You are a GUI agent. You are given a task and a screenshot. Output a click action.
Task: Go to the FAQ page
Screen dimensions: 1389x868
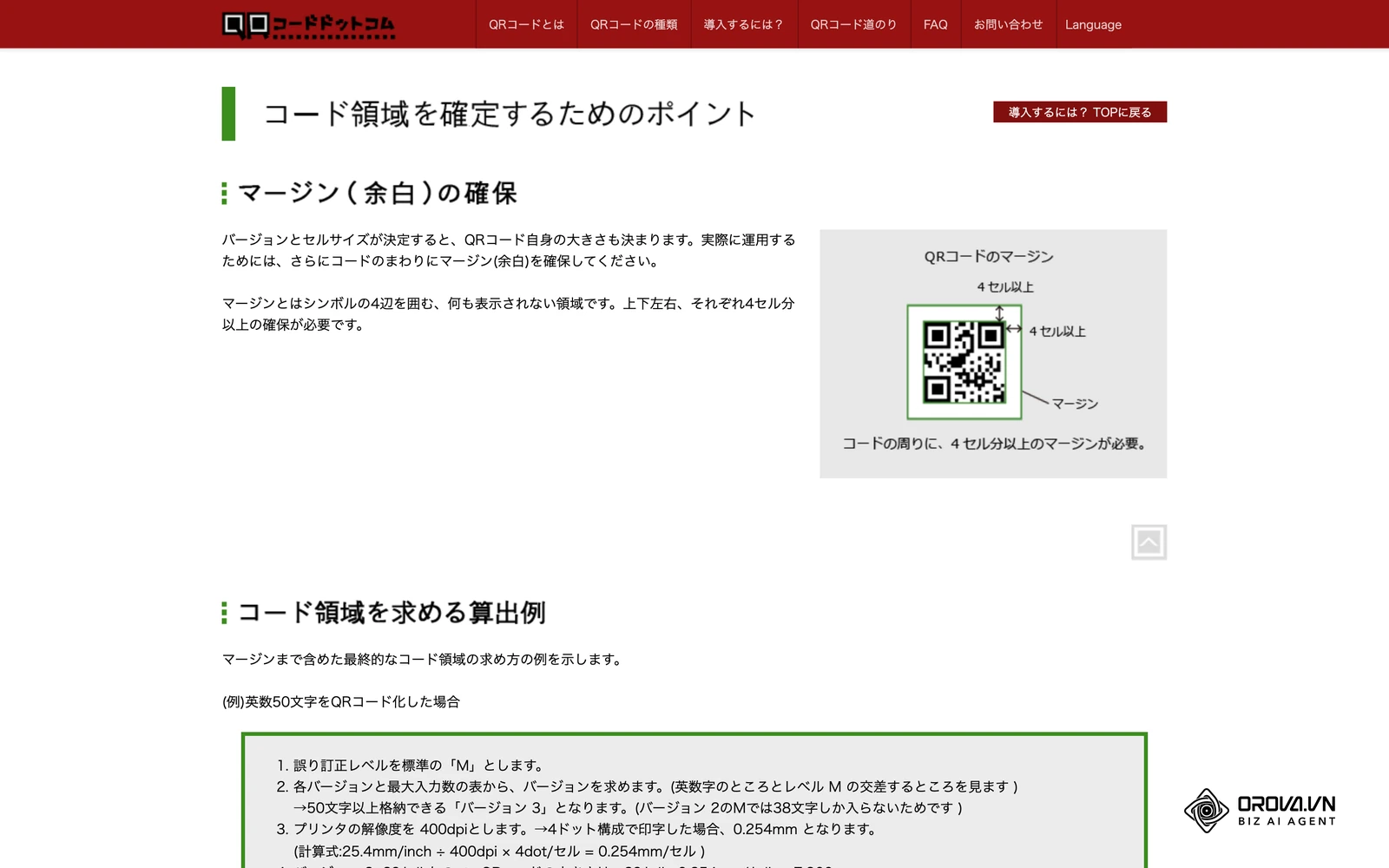[936, 24]
